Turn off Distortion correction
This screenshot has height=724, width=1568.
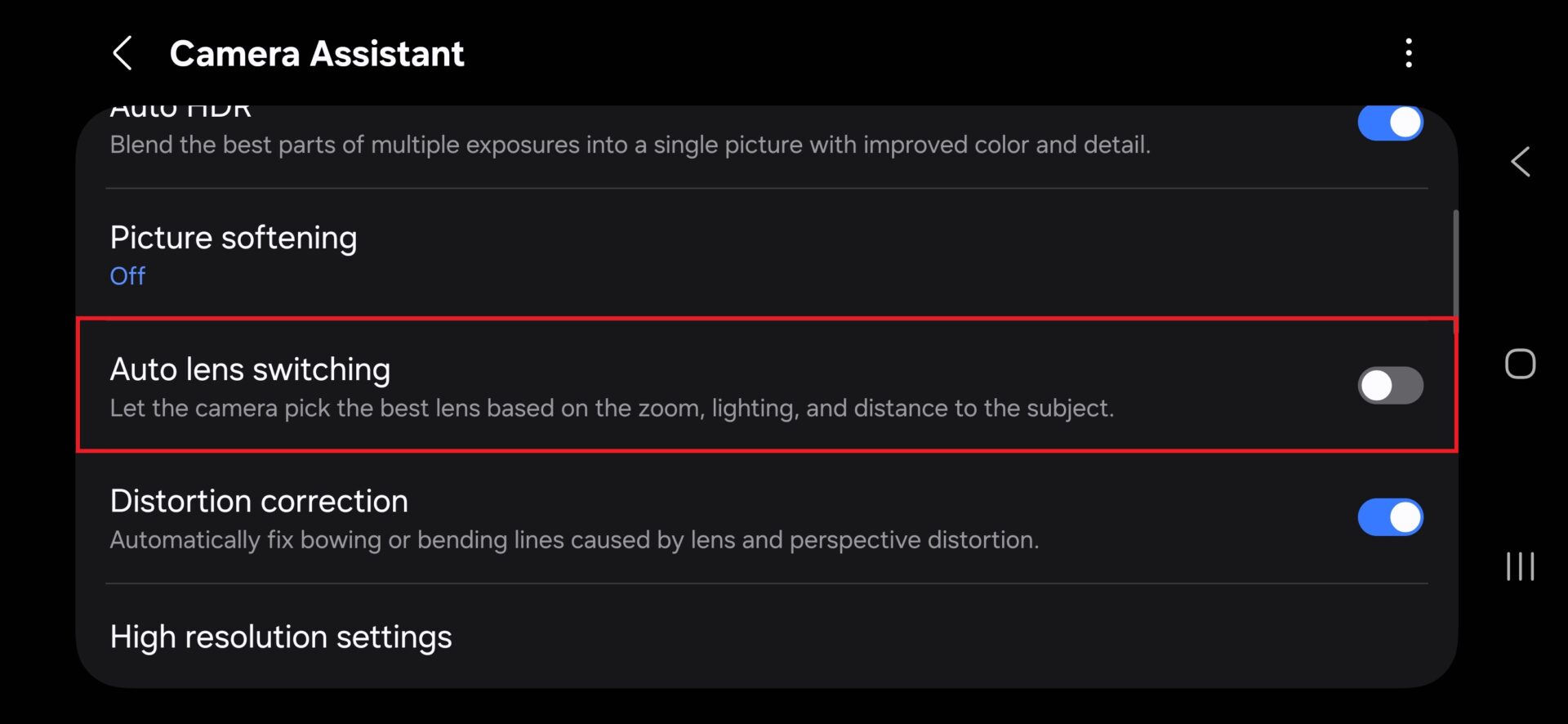1391,516
